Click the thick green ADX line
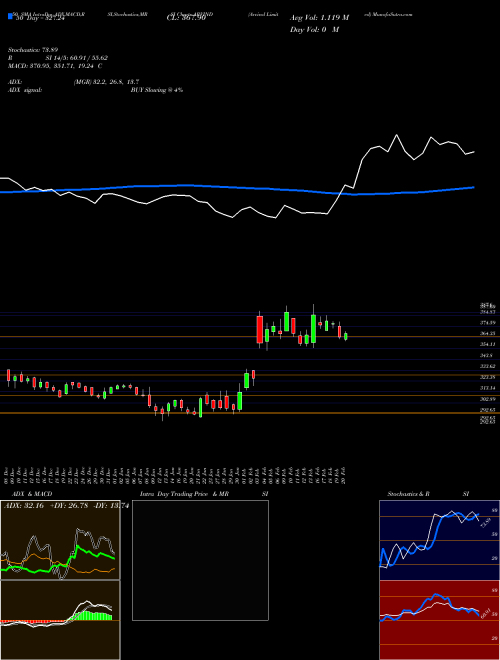500x660 pixels. point(59,560)
